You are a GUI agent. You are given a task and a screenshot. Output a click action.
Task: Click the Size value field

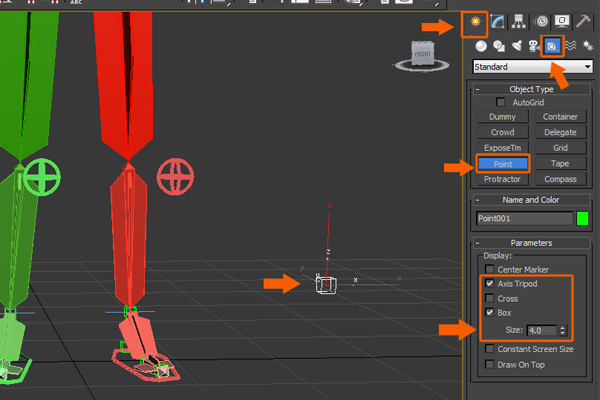(x=542, y=330)
